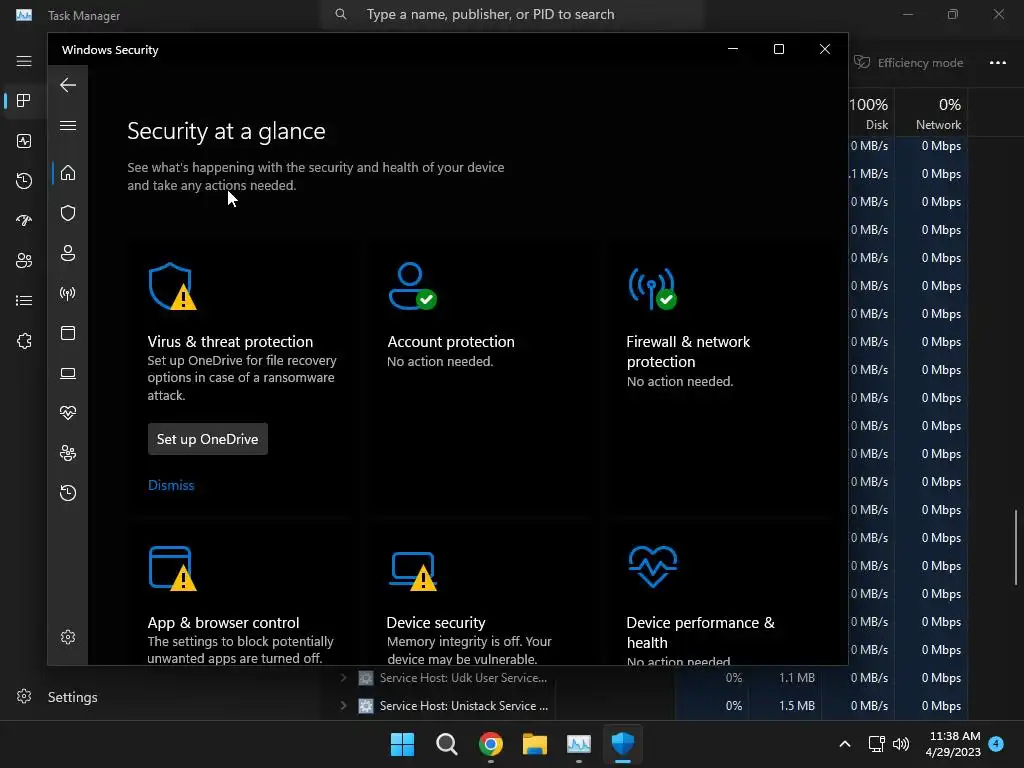Open Task Manager more options ellipsis
Viewport: 1024px width, 768px height.
[998, 63]
